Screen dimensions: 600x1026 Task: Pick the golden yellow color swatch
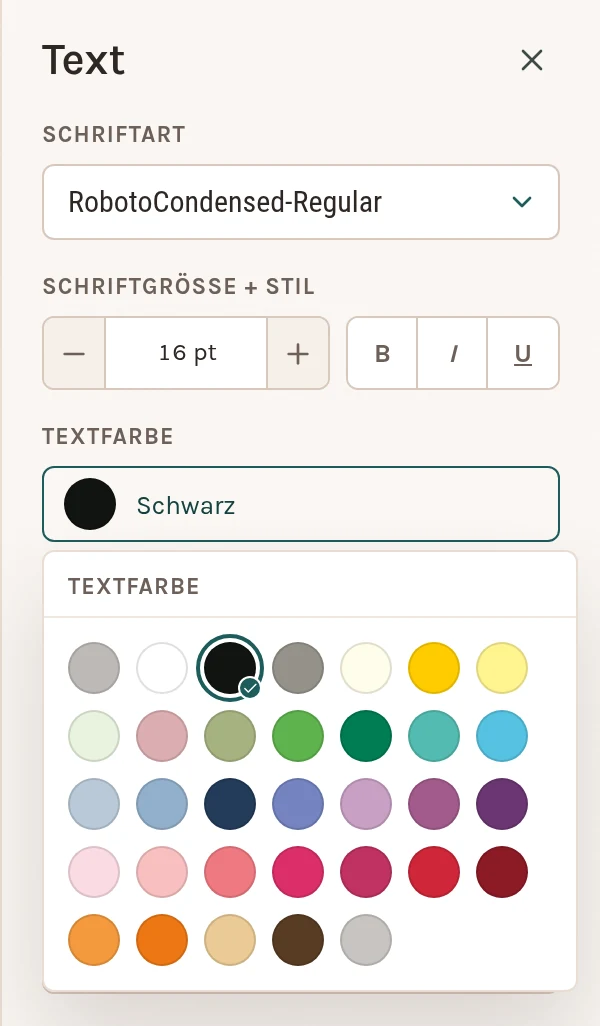coord(434,667)
